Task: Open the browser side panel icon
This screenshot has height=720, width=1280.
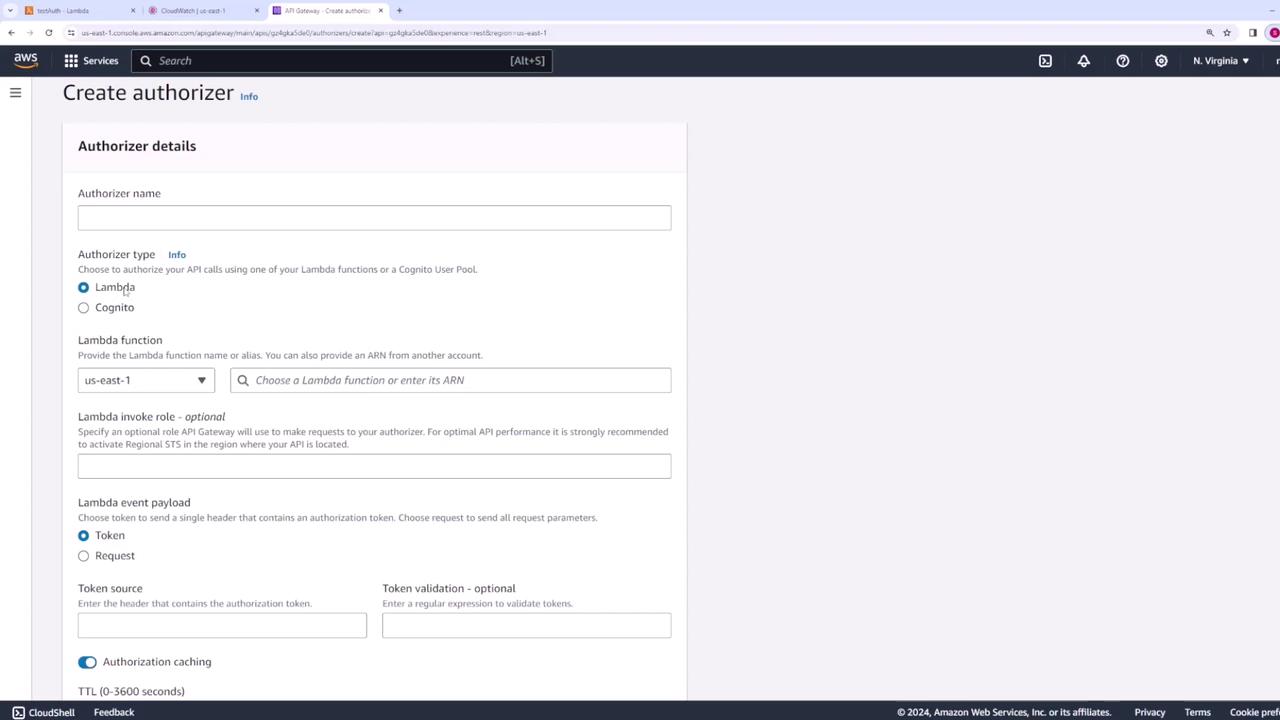Action: pyautogui.click(x=1252, y=33)
